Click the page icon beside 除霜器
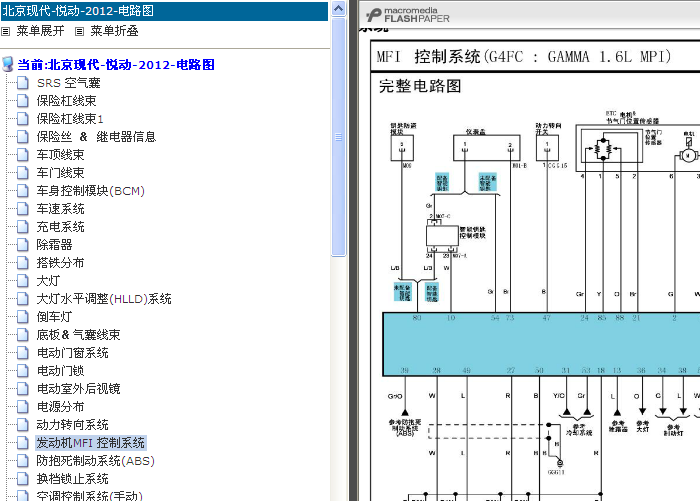The height and width of the screenshot is (501, 700). tap(23, 244)
